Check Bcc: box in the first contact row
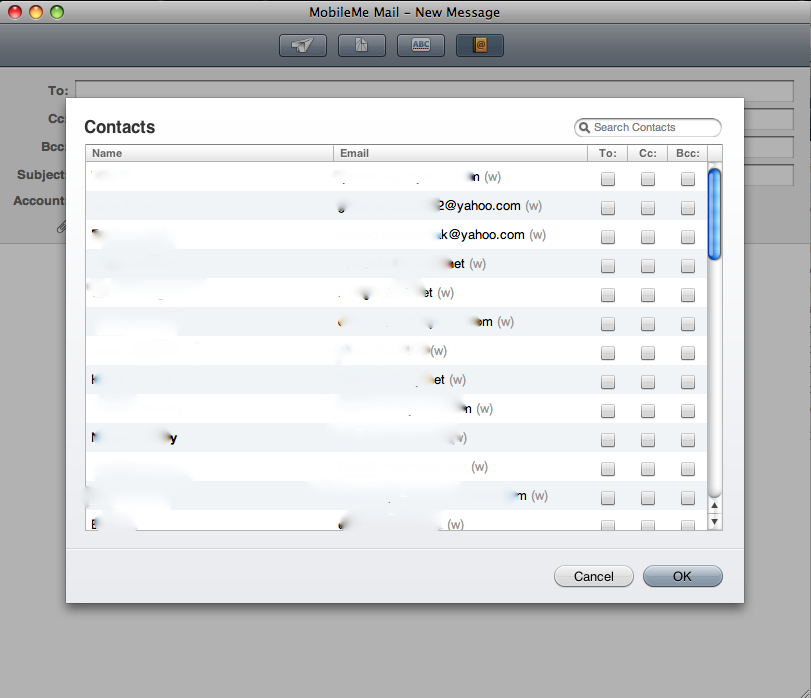 click(x=687, y=179)
